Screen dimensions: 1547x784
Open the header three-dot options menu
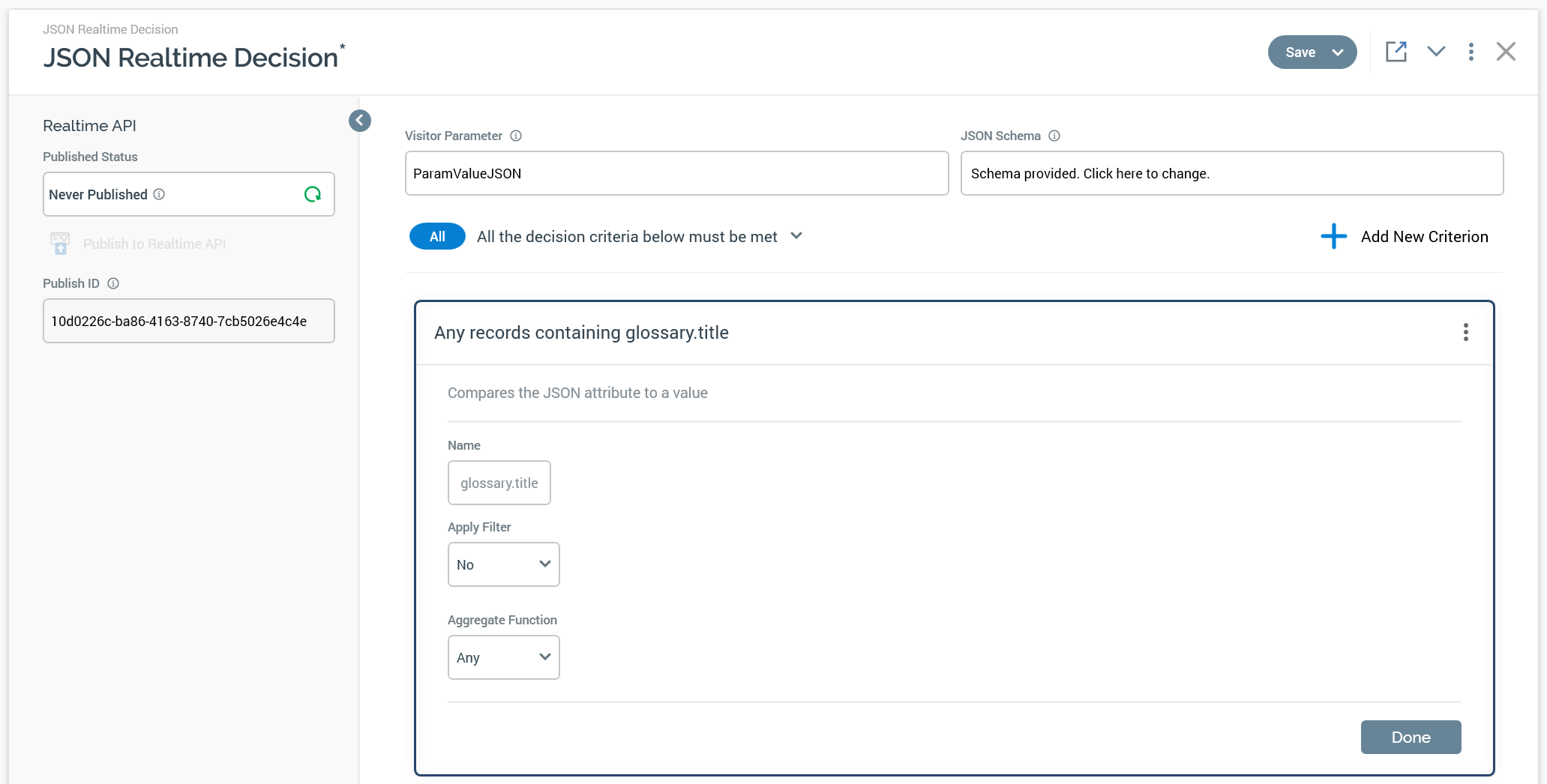click(1471, 52)
